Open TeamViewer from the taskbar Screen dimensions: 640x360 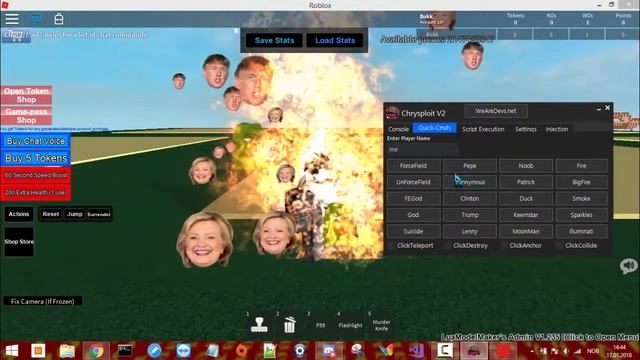click(x=184, y=351)
